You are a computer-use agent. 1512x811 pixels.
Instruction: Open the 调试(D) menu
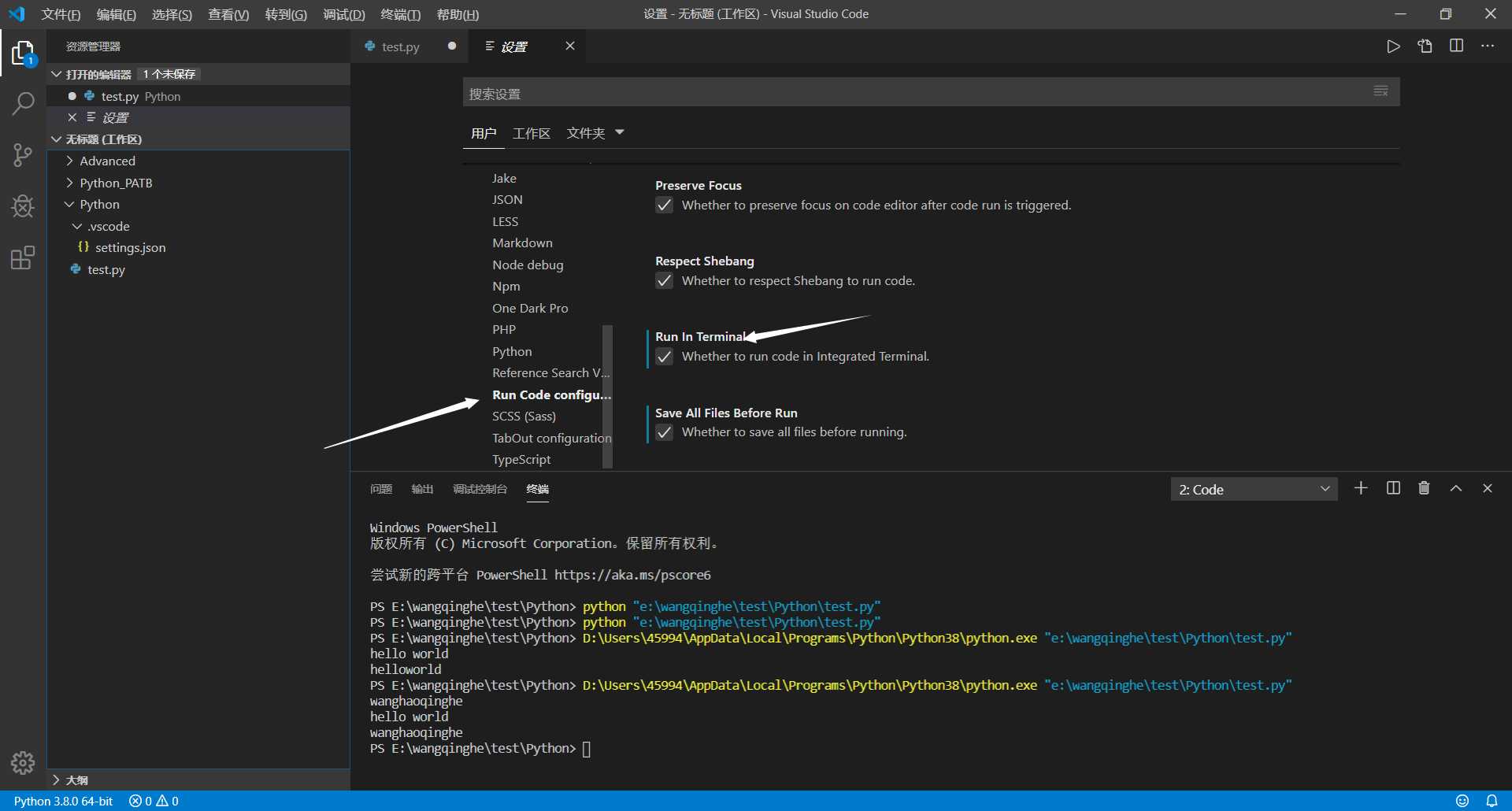point(344,14)
